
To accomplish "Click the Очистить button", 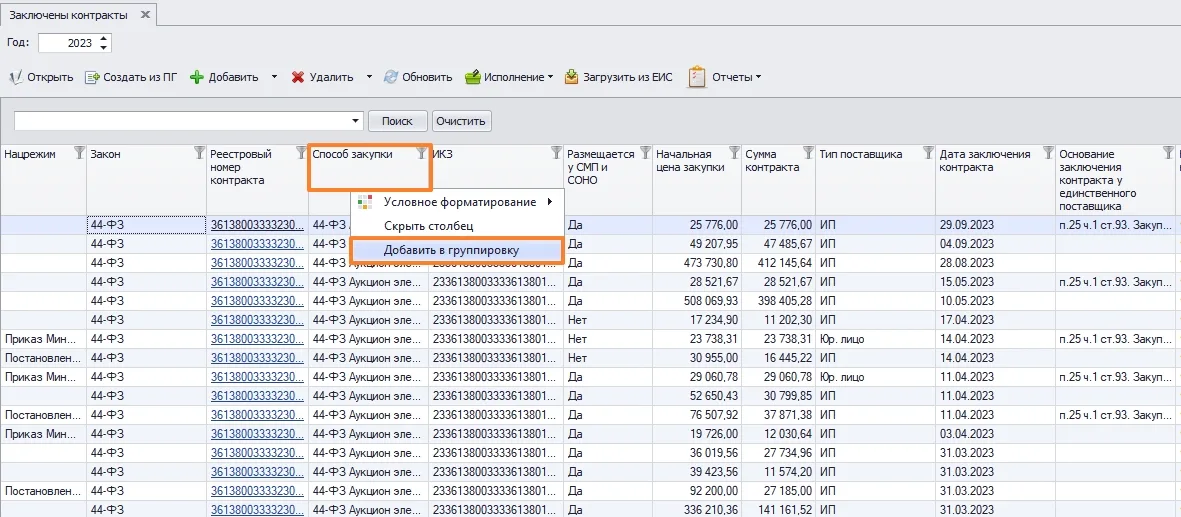I will (x=462, y=121).
